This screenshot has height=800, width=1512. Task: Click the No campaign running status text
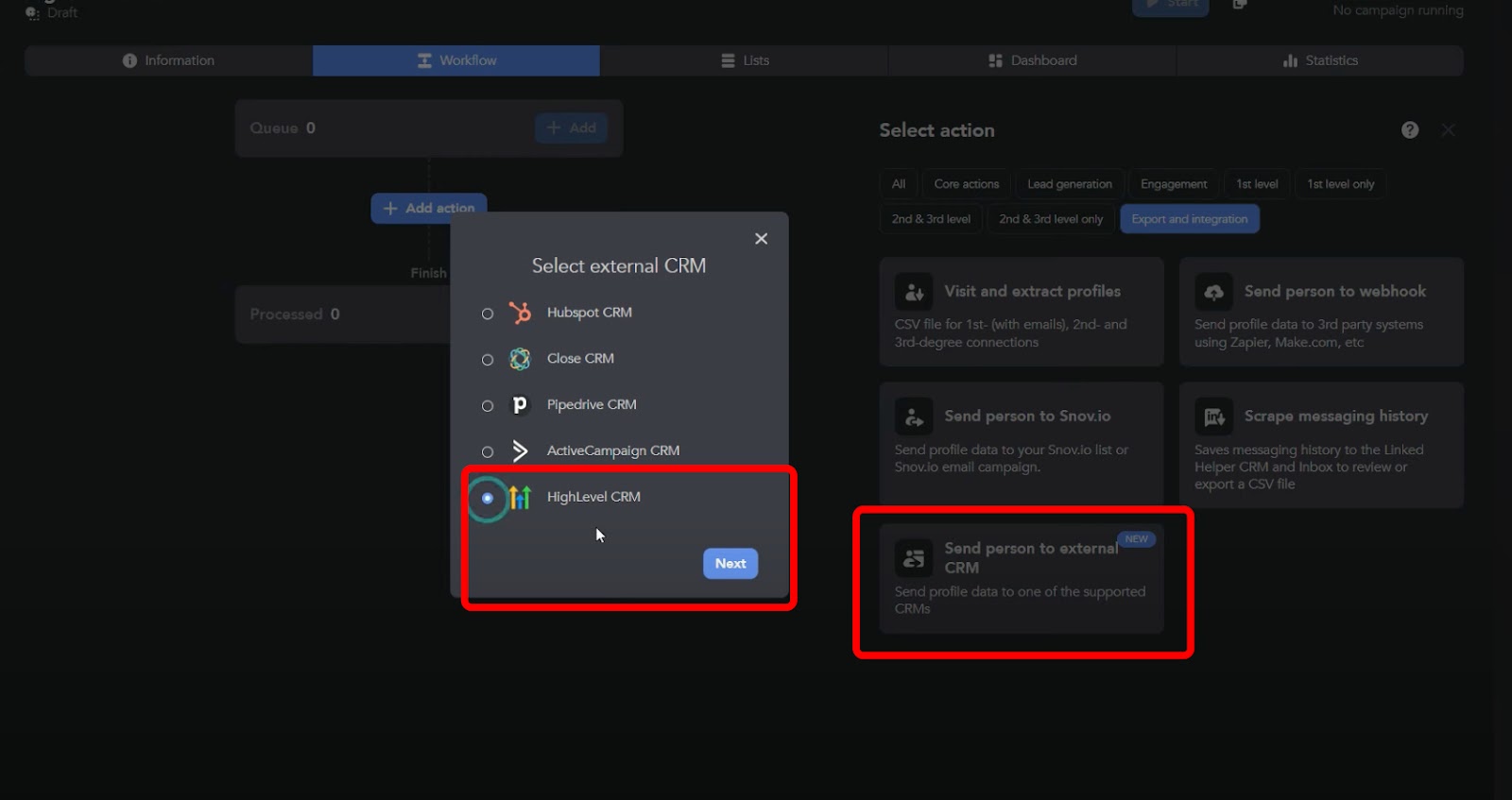coord(1398,9)
